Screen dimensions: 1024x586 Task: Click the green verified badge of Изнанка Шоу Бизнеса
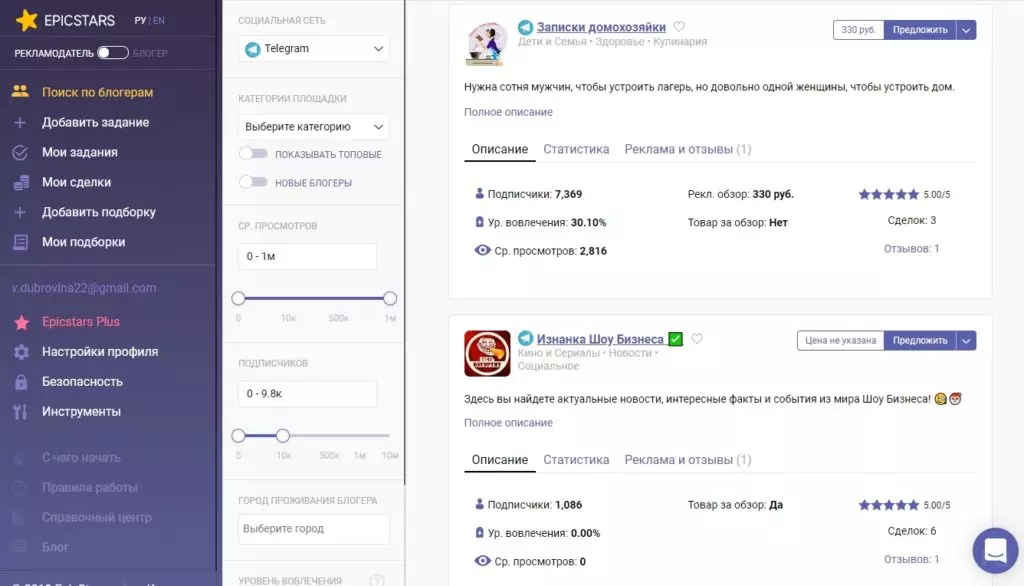pyautogui.click(x=676, y=339)
